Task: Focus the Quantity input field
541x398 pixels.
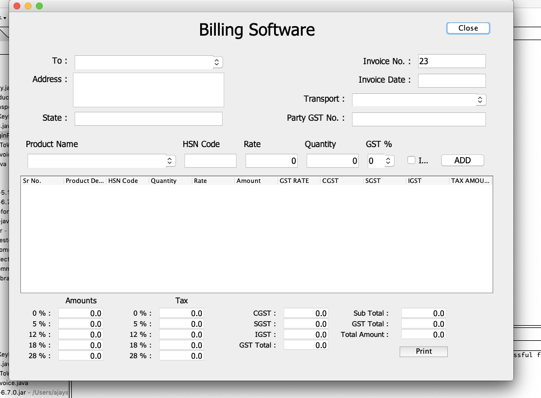Action: 333,161
